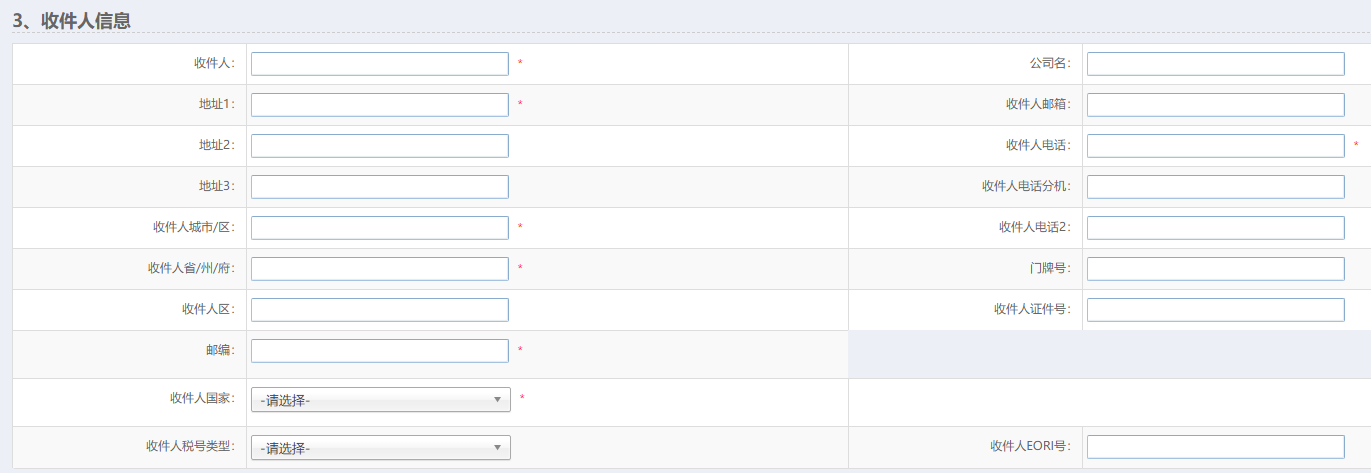This screenshot has width=1371, height=473.
Task: Select the 地址3 input field
Action: click(379, 187)
